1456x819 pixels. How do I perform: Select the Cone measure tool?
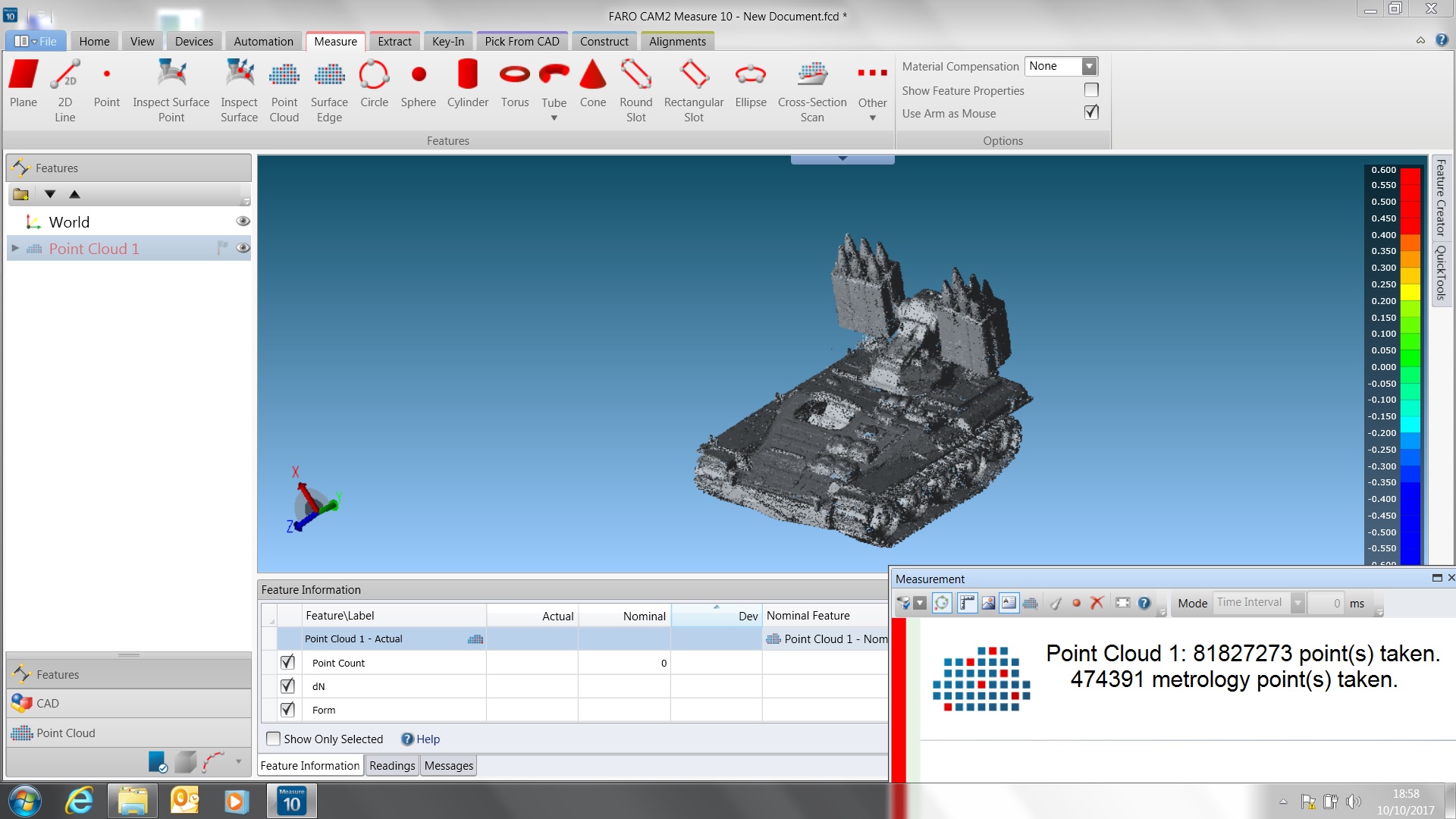593,84
